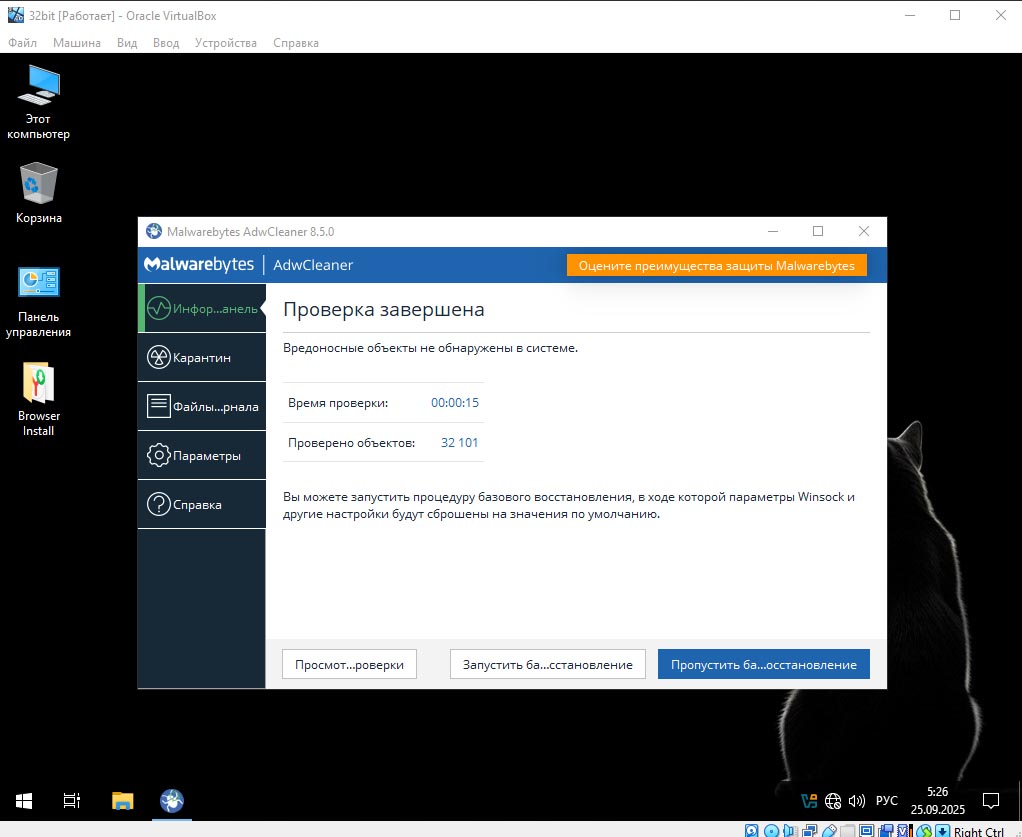This screenshot has width=1022, height=837.
Task: Open the notification center icon
Action: coord(991,800)
